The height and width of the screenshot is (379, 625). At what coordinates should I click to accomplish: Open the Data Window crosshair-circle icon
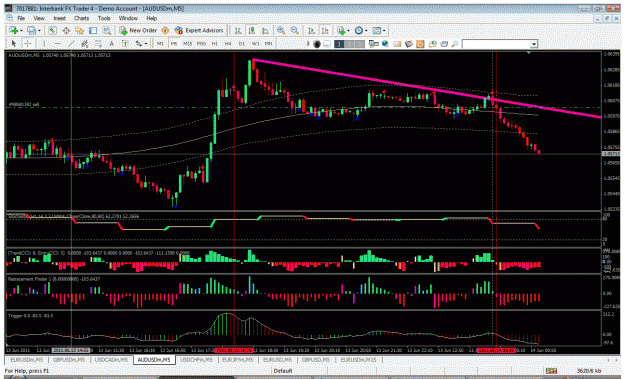[66, 30]
